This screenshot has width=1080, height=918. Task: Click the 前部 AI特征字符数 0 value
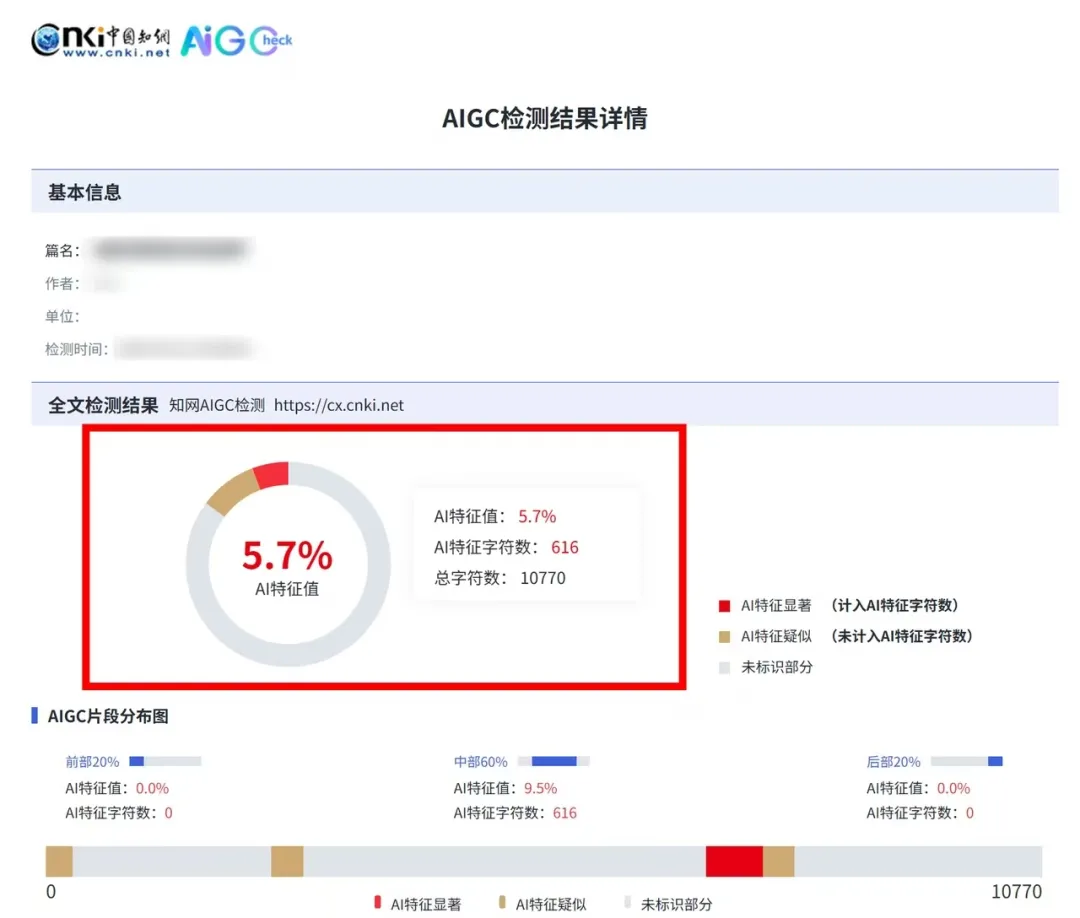pyautogui.click(x=169, y=813)
